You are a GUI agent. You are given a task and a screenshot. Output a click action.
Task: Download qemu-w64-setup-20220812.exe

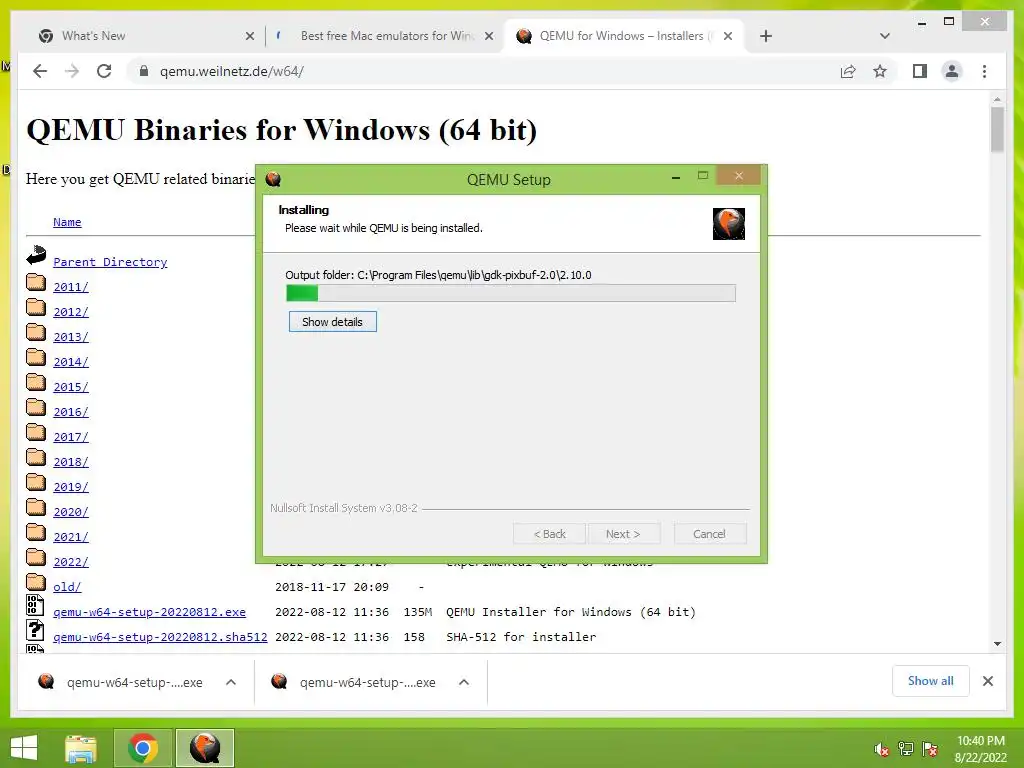[150, 612]
